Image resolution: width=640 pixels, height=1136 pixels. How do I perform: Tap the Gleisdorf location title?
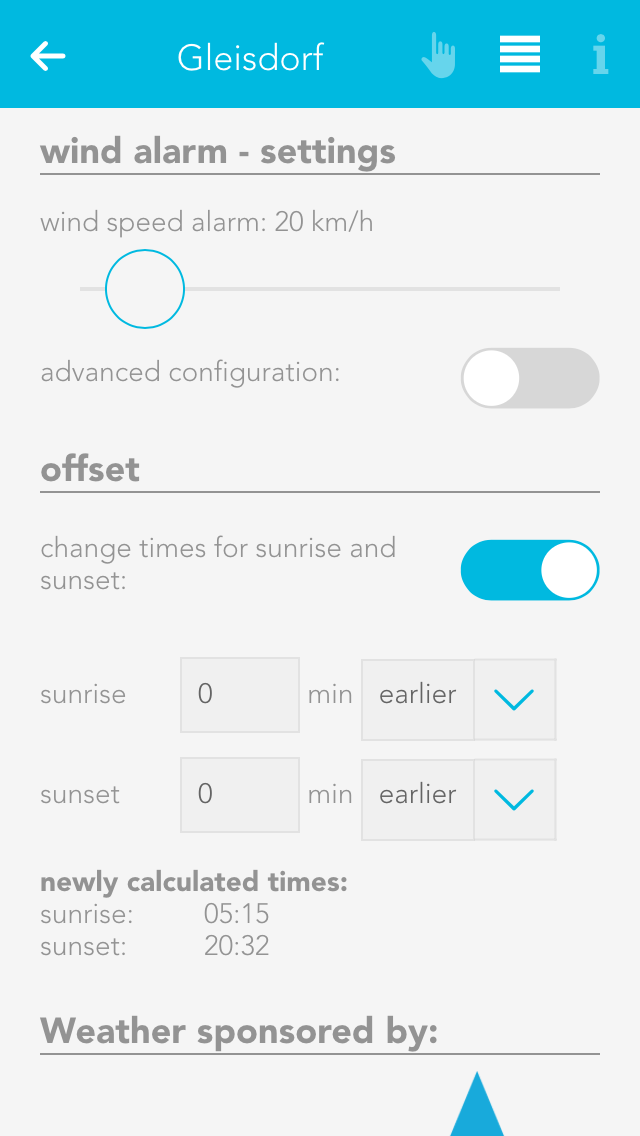[250, 57]
